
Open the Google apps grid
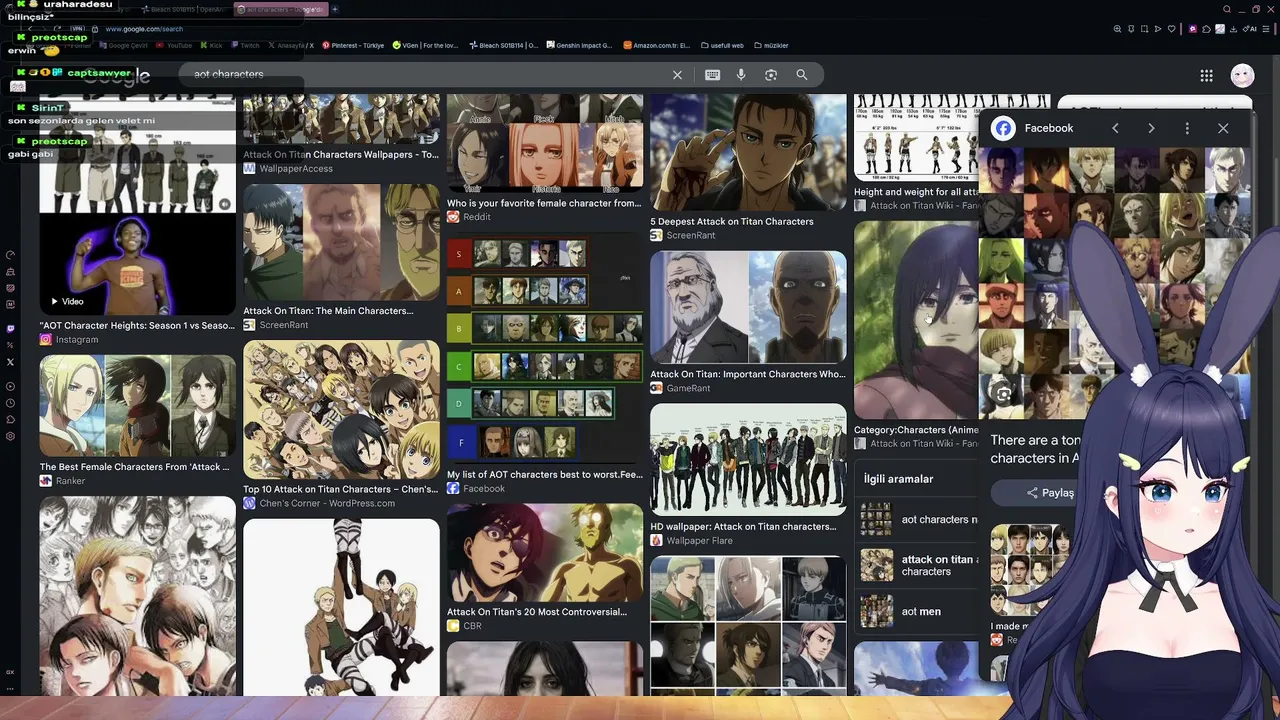1207,76
